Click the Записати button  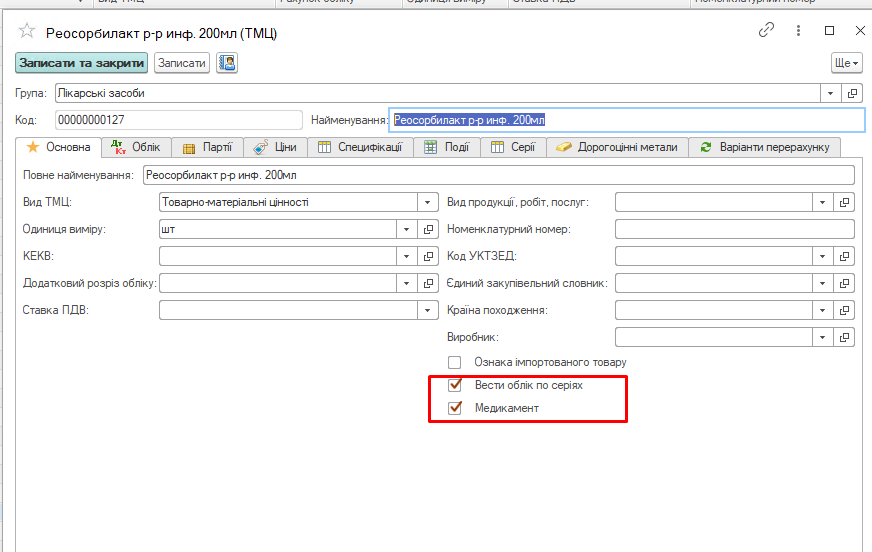[181, 63]
